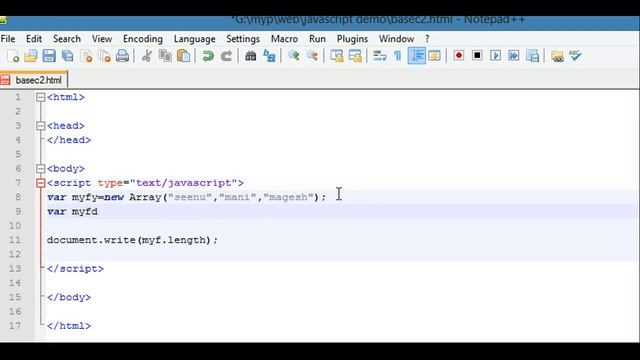This screenshot has height=360, width=640.
Task: Open the Search menu
Action: click(67, 39)
